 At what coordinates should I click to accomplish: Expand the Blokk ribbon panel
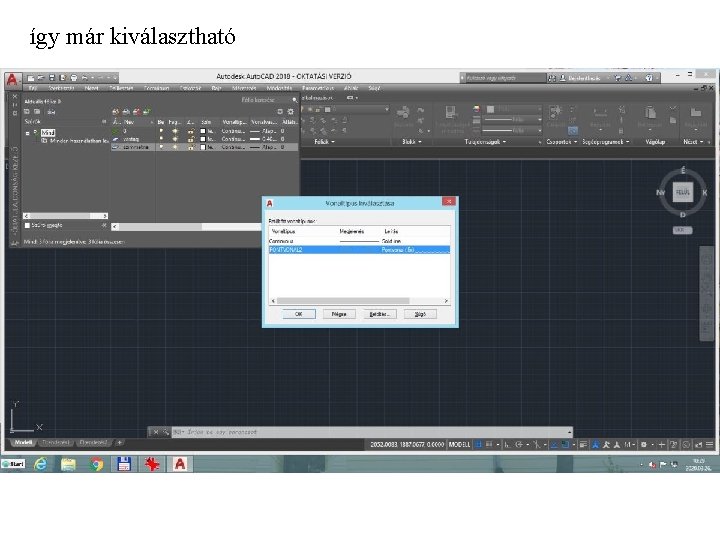pos(412,142)
